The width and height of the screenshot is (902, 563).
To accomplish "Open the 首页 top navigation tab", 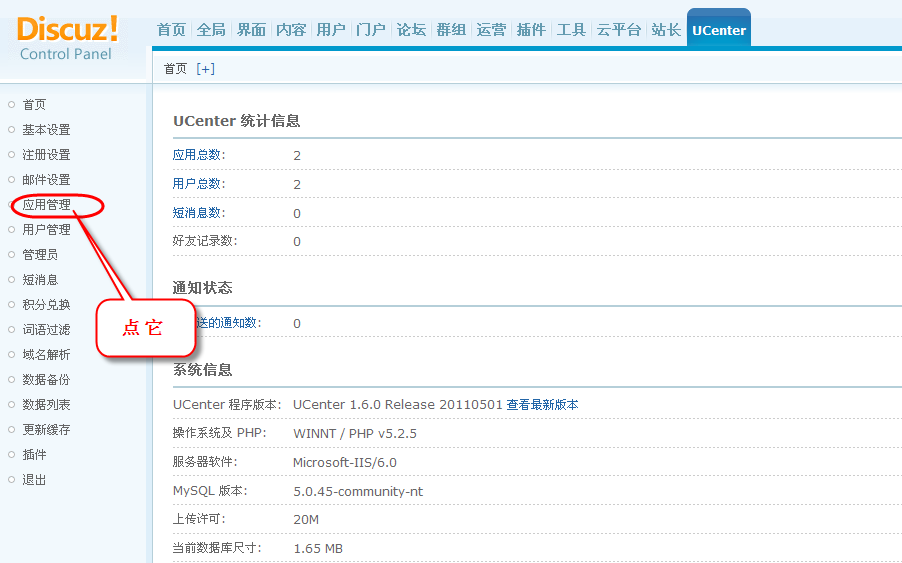I will [x=171, y=30].
